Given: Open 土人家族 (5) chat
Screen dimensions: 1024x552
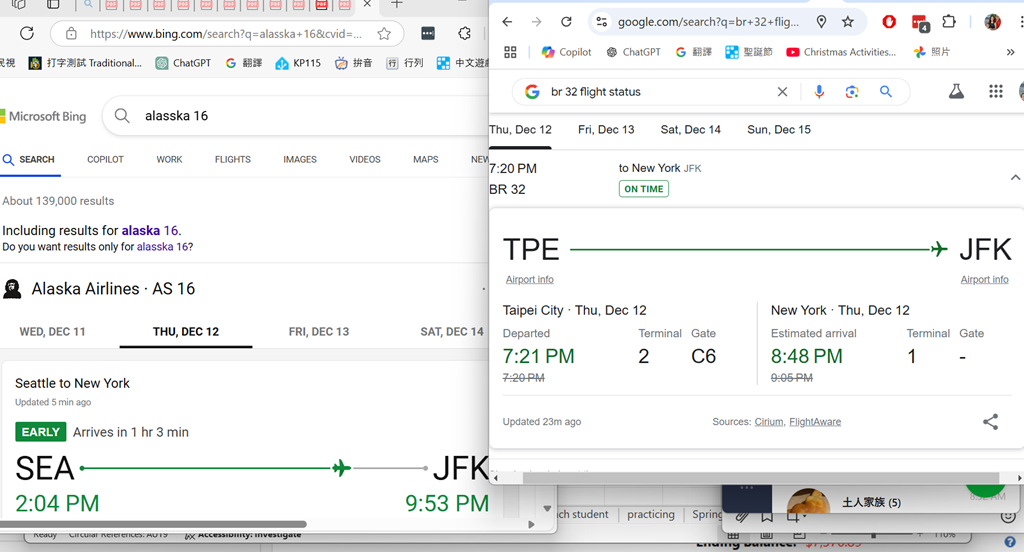Looking at the screenshot, I should pyautogui.click(x=869, y=502).
